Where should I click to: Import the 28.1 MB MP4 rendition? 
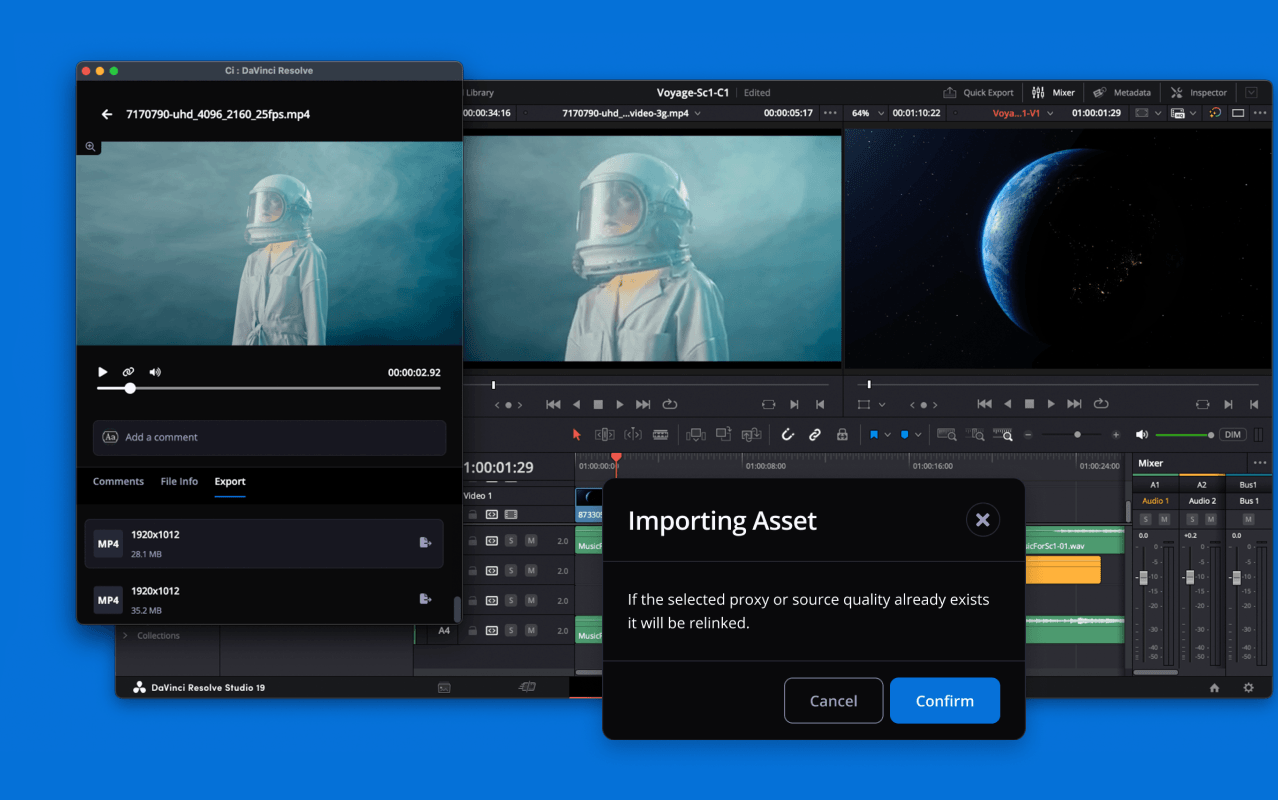(x=425, y=542)
